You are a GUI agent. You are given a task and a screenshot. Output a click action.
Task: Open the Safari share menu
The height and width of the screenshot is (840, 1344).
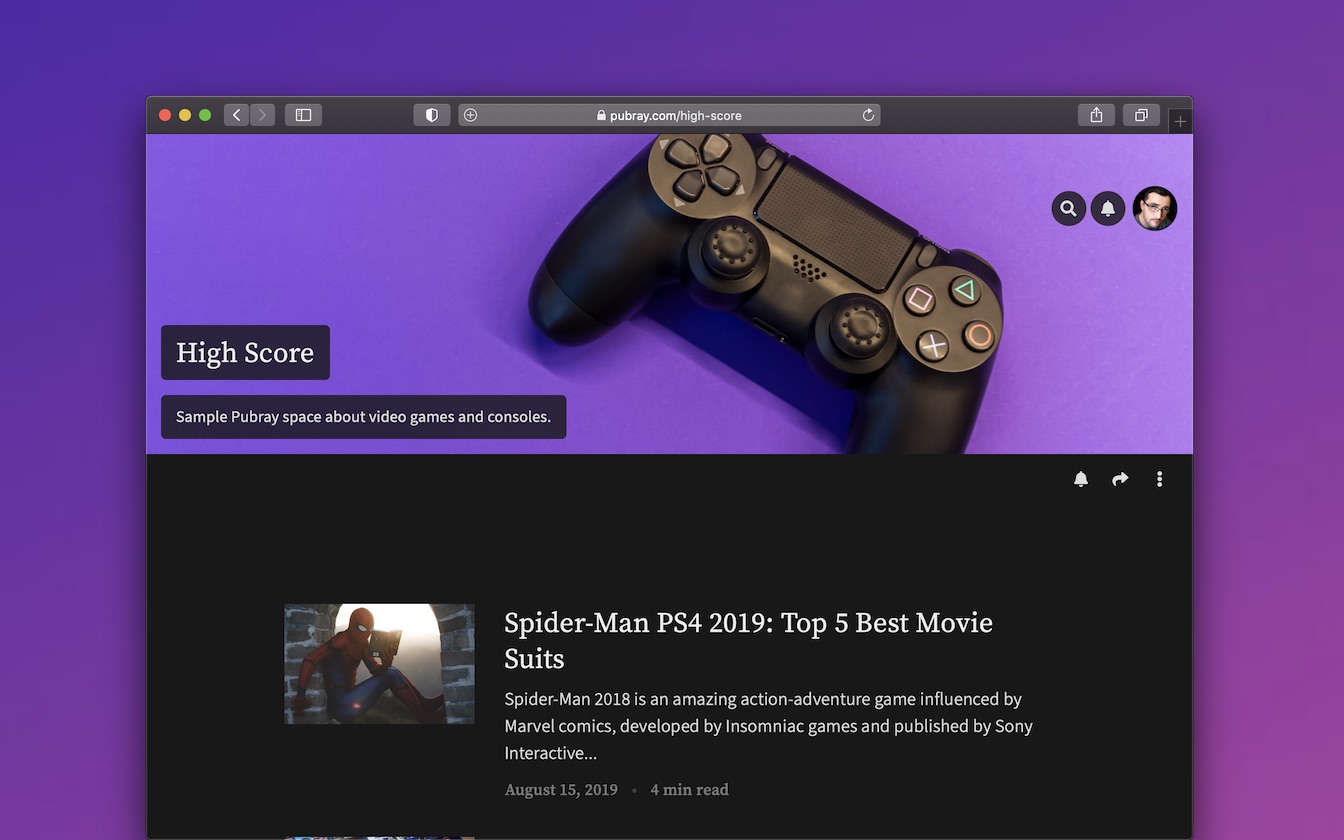1096,115
